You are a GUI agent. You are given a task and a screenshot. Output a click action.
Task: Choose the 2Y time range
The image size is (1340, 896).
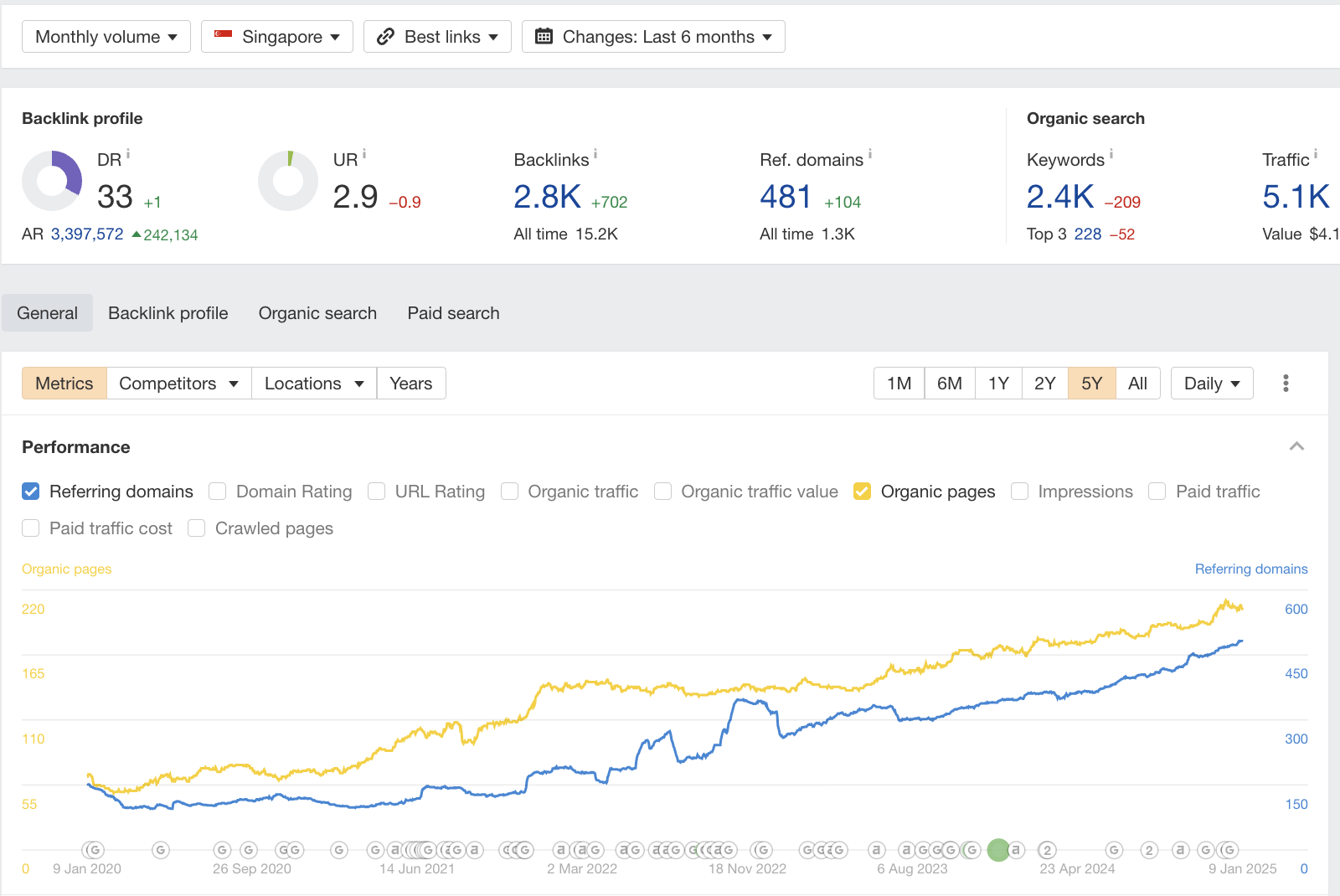pyautogui.click(x=1045, y=384)
